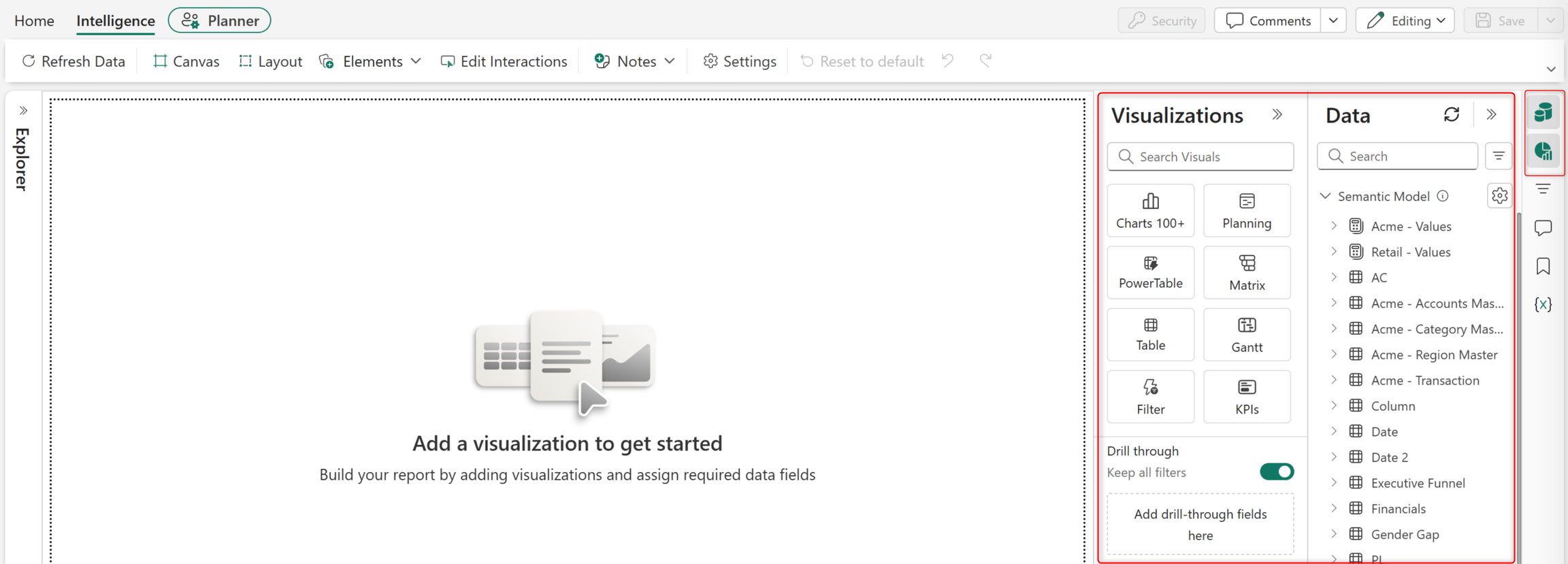Select the Charts 100+ visual tile

point(1150,211)
